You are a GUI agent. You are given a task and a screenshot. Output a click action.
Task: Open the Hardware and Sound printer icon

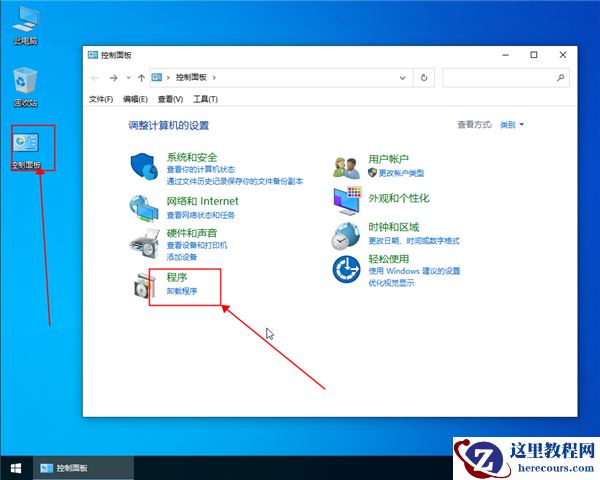145,244
